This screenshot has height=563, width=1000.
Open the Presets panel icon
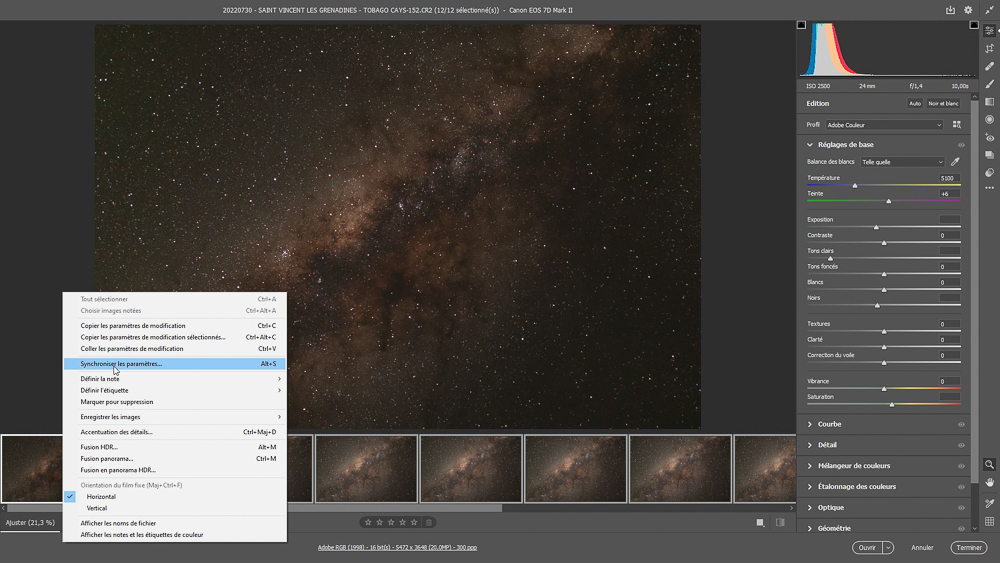989,172
